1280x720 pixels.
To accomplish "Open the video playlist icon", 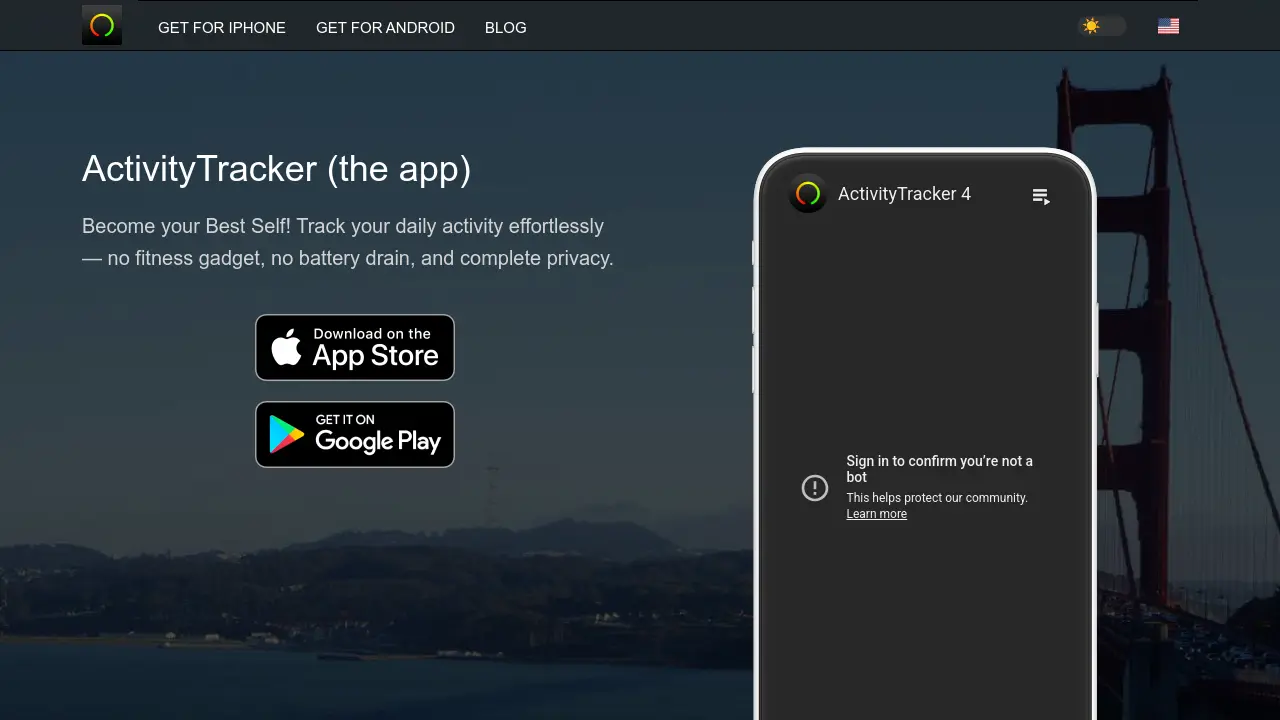I will 1041,197.
